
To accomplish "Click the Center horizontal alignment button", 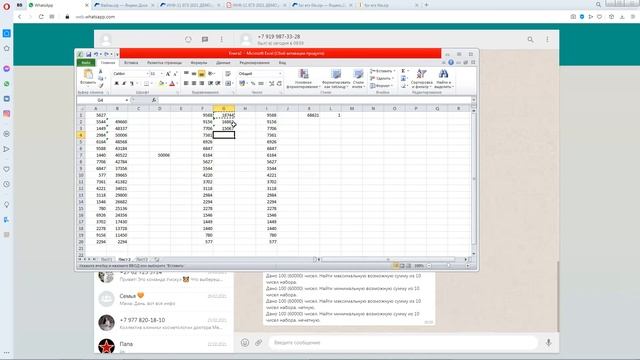I will (194, 83).
